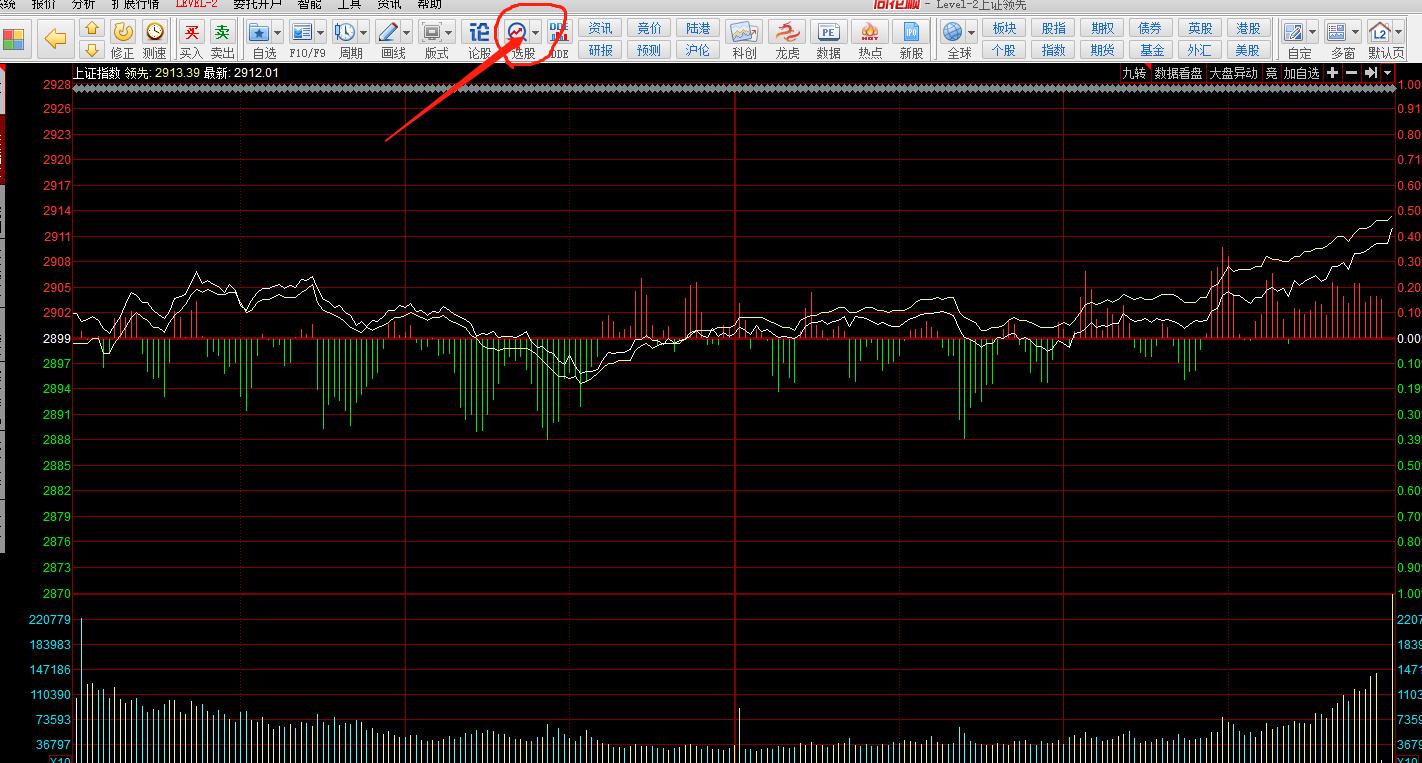Click the 修正 refresh icon
This screenshot has width=1422, height=763.
tap(122, 32)
